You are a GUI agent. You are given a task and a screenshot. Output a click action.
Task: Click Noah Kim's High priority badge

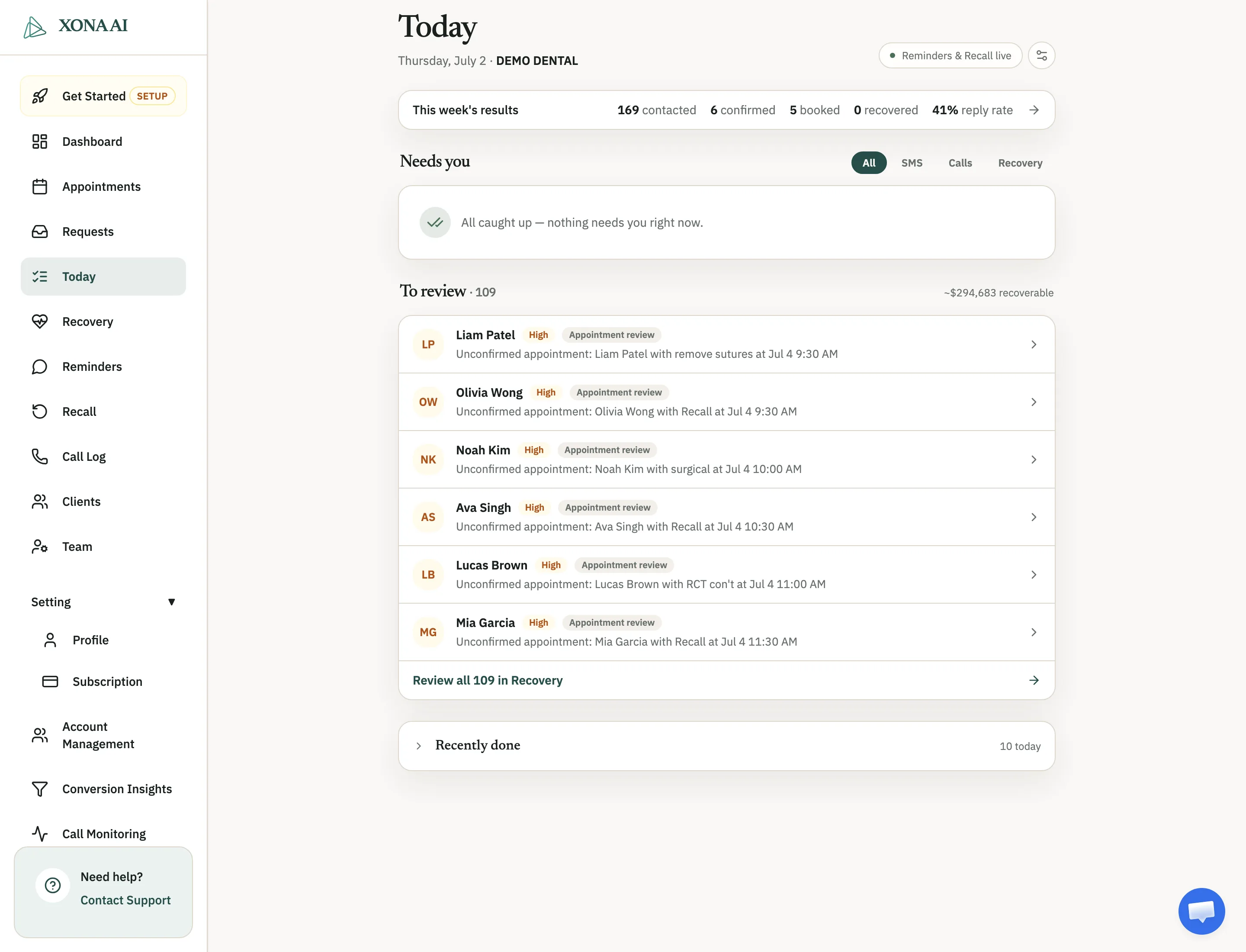coord(534,450)
